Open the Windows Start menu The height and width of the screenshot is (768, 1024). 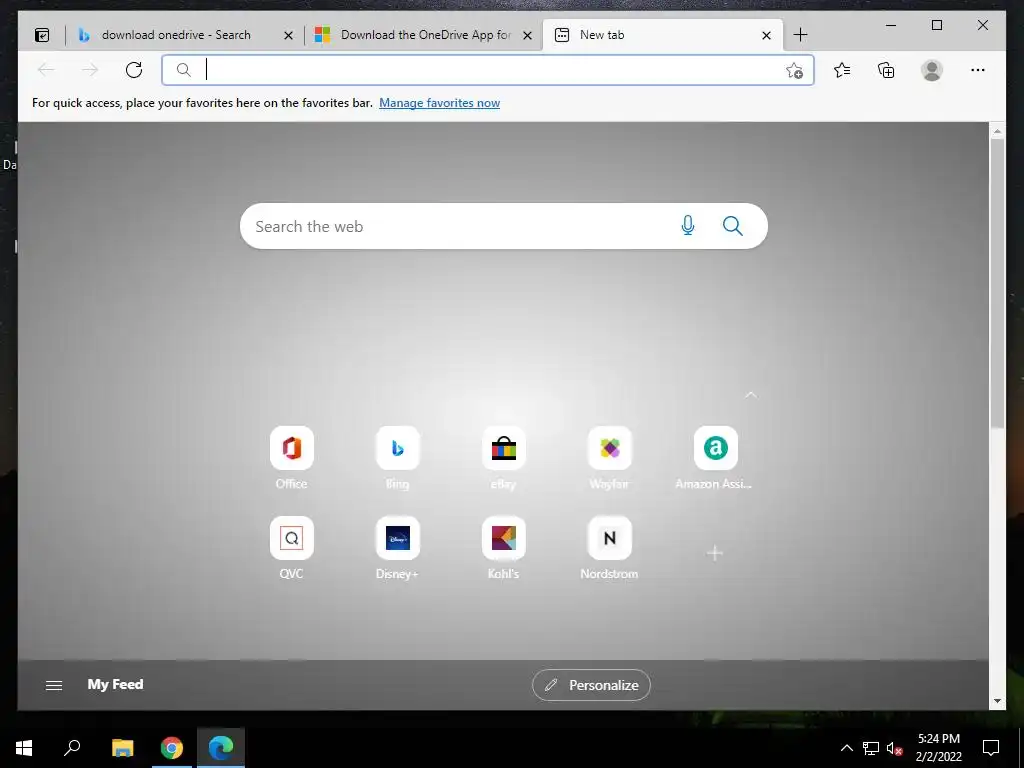[x=24, y=748]
